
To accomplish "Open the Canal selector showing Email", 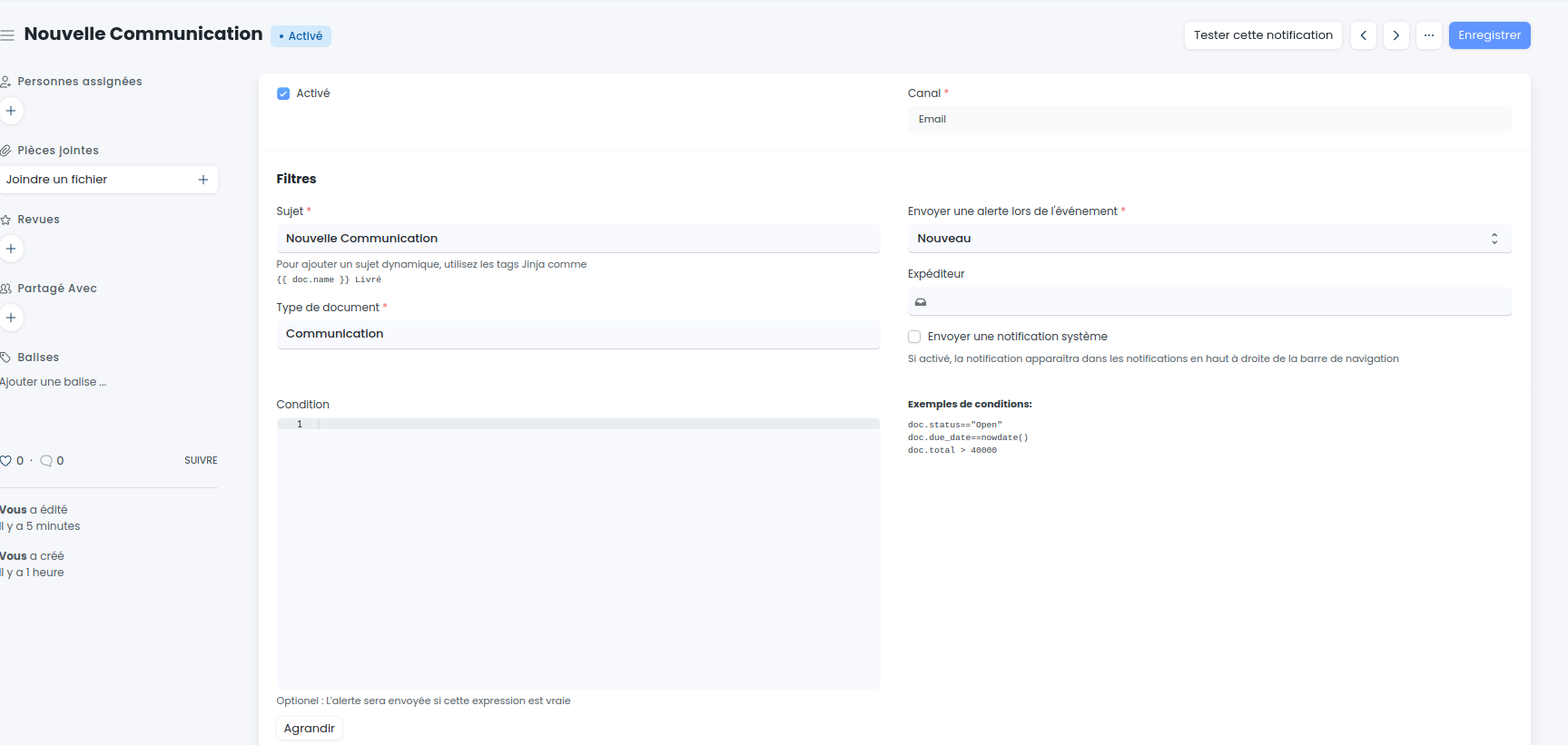I will (1208, 119).
